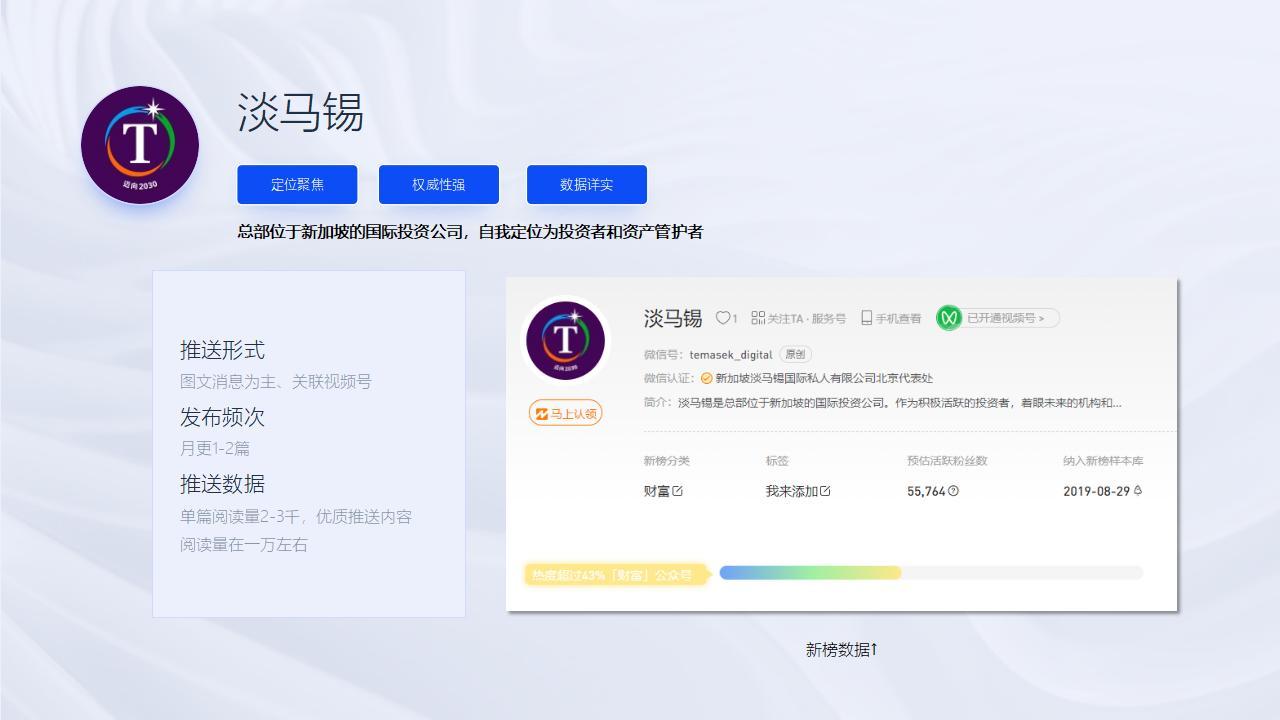Open the 已开通视频号 link
This screenshot has height=720, width=1280.
(1005, 318)
